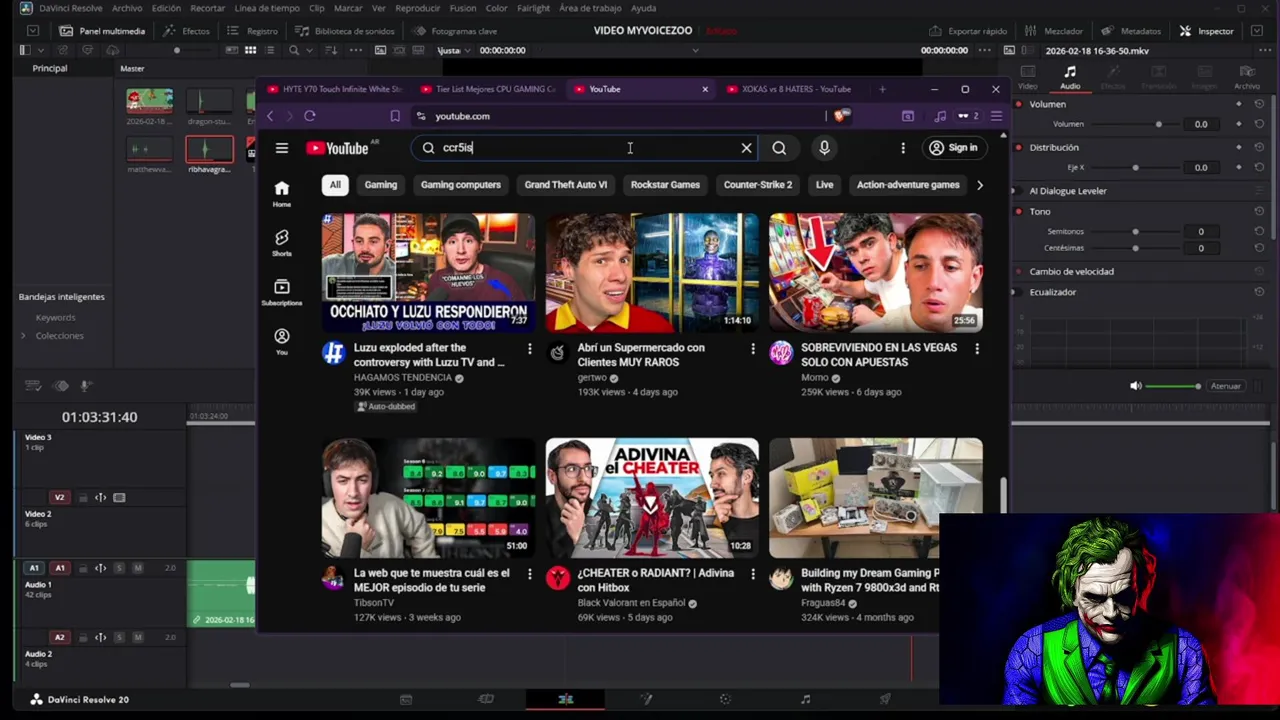Open browser main menu icon

[996, 116]
